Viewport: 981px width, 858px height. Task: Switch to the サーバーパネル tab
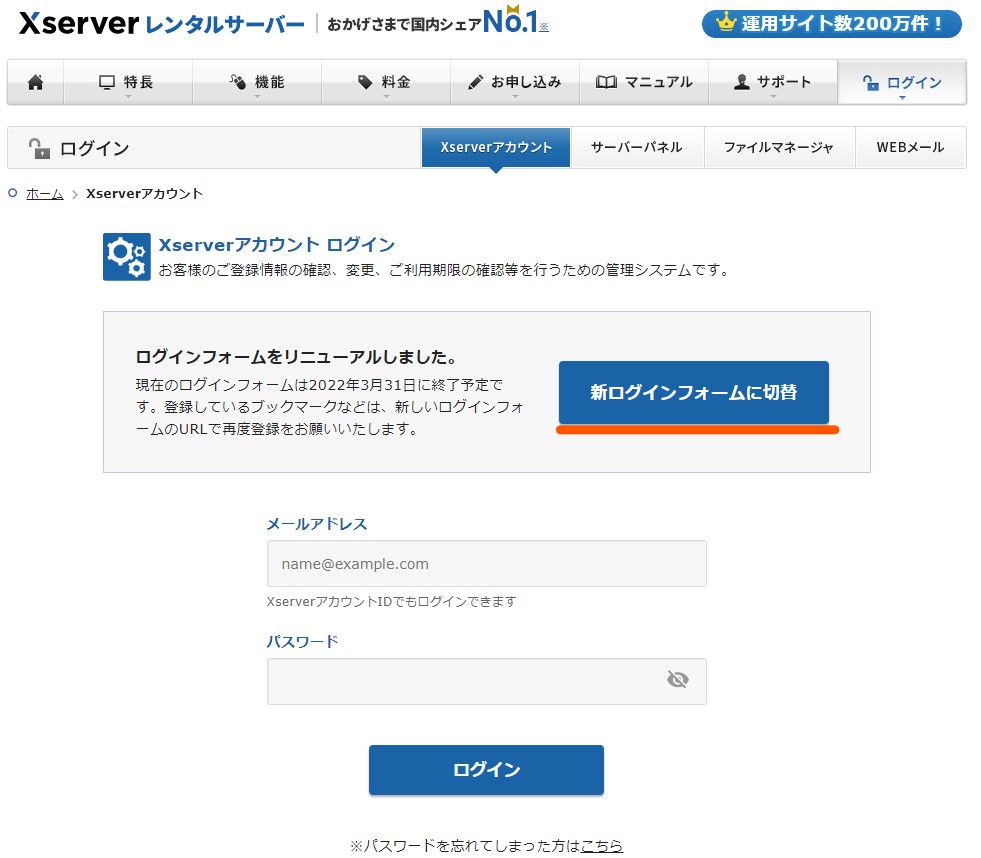coord(637,148)
